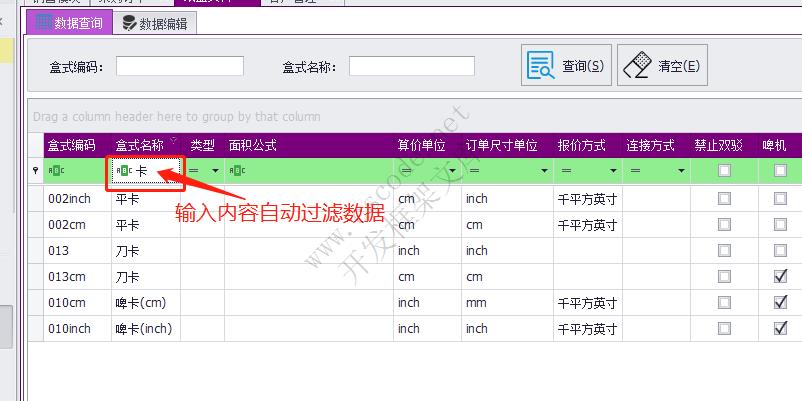The image size is (802, 401).
Task: Click the 啤机 column header
Action: 780,146
